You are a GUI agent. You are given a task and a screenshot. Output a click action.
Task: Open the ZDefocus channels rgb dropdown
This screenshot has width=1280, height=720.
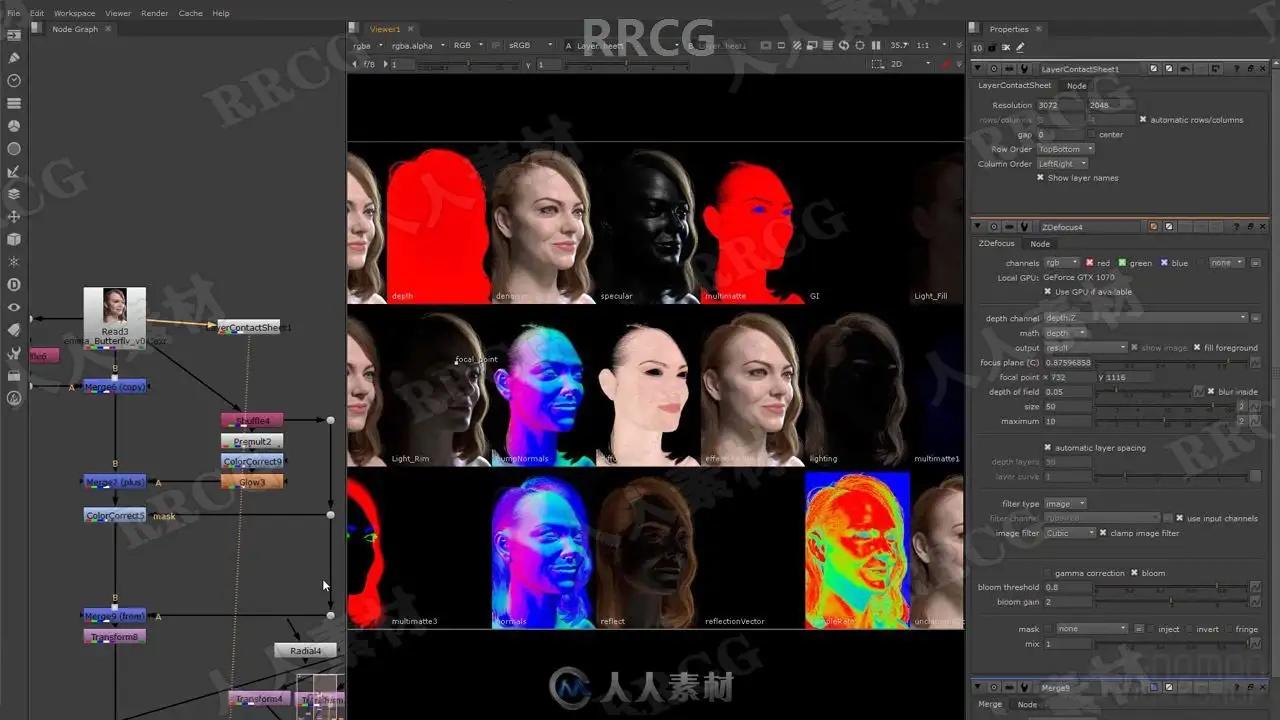(1061, 263)
